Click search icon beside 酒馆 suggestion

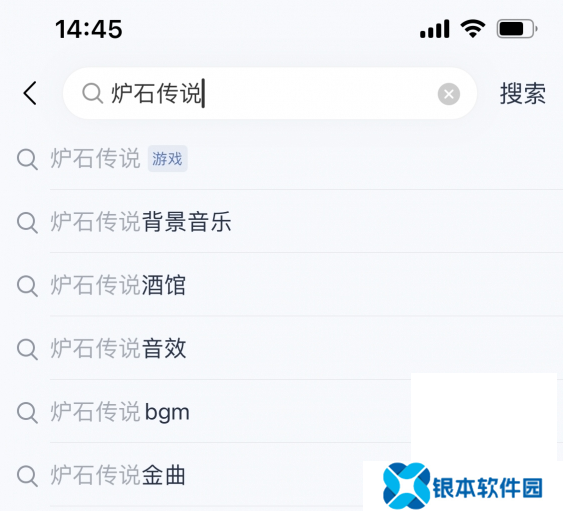tap(27, 286)
